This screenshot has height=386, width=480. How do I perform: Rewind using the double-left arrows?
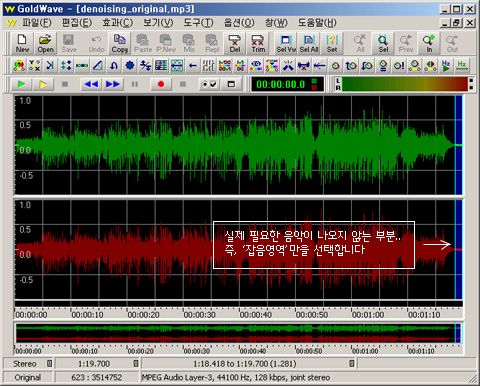pos(91,84)
